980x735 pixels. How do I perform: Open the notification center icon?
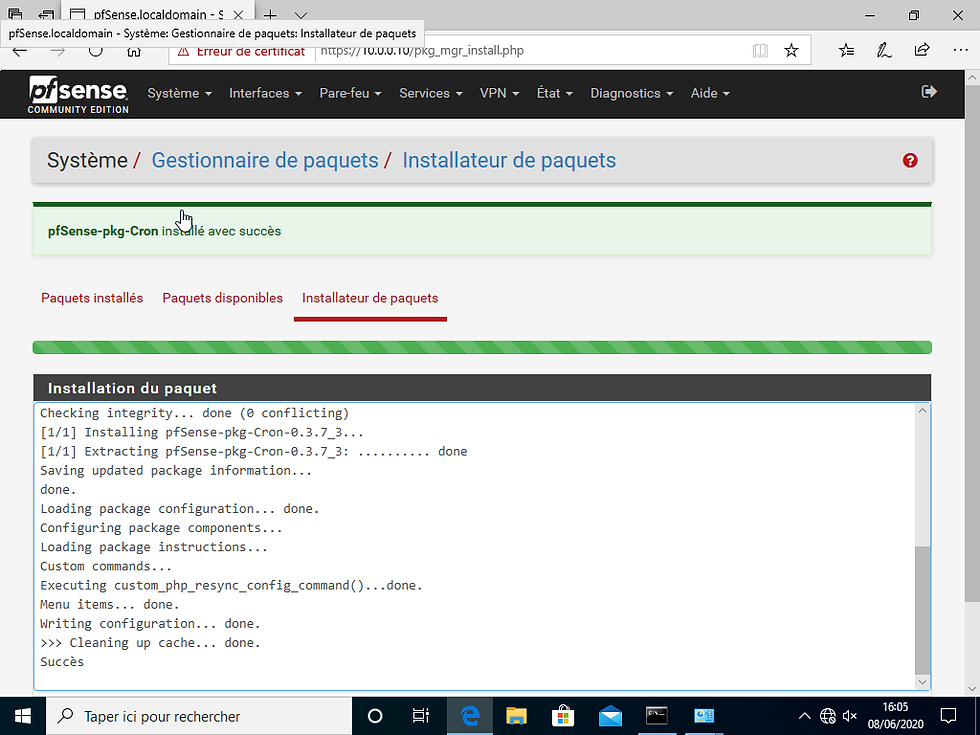[949, 716]
